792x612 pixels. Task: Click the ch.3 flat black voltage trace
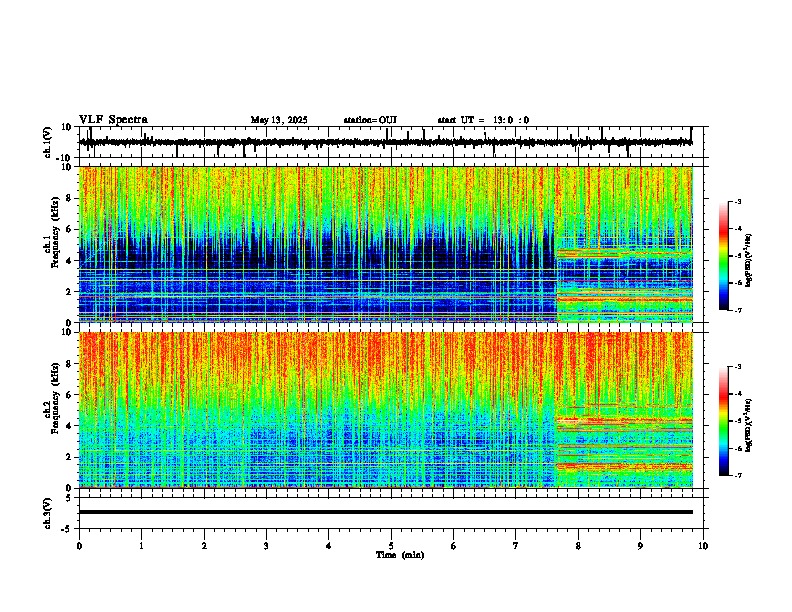click(386, 512)
